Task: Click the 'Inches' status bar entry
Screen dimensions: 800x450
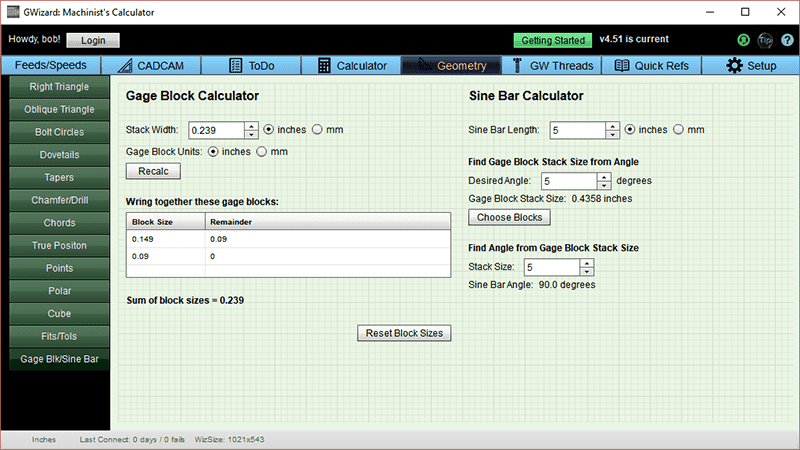Action: pos(44,439)
